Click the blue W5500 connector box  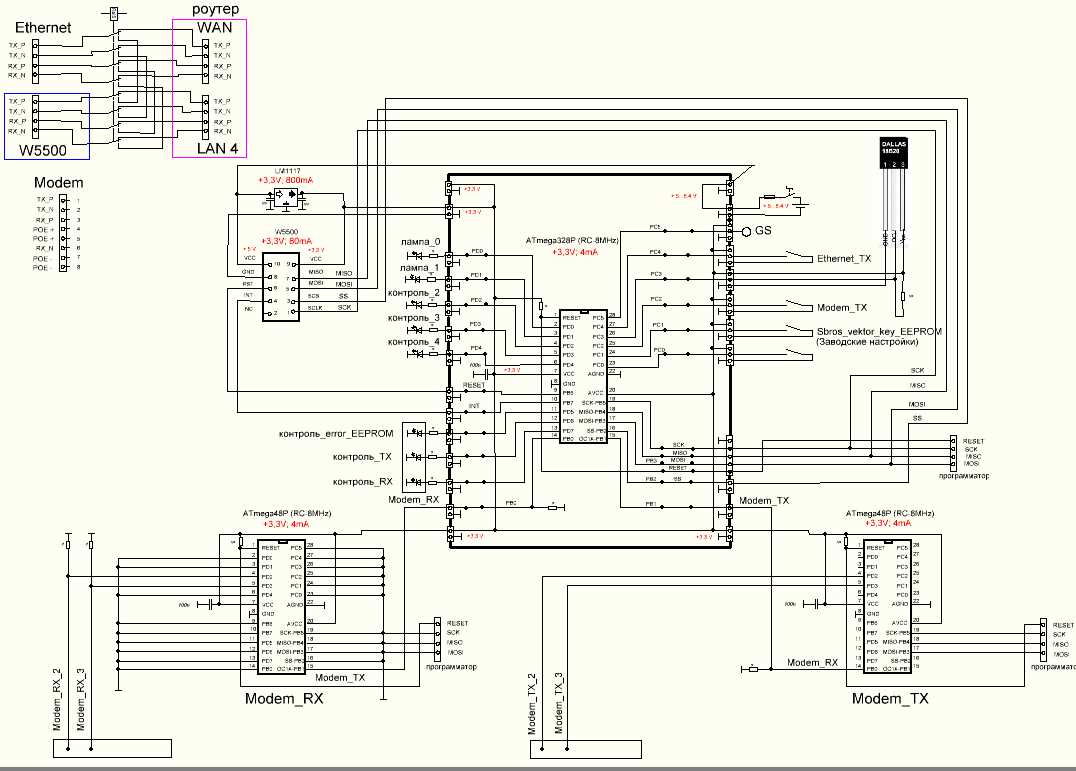(46, 127)
